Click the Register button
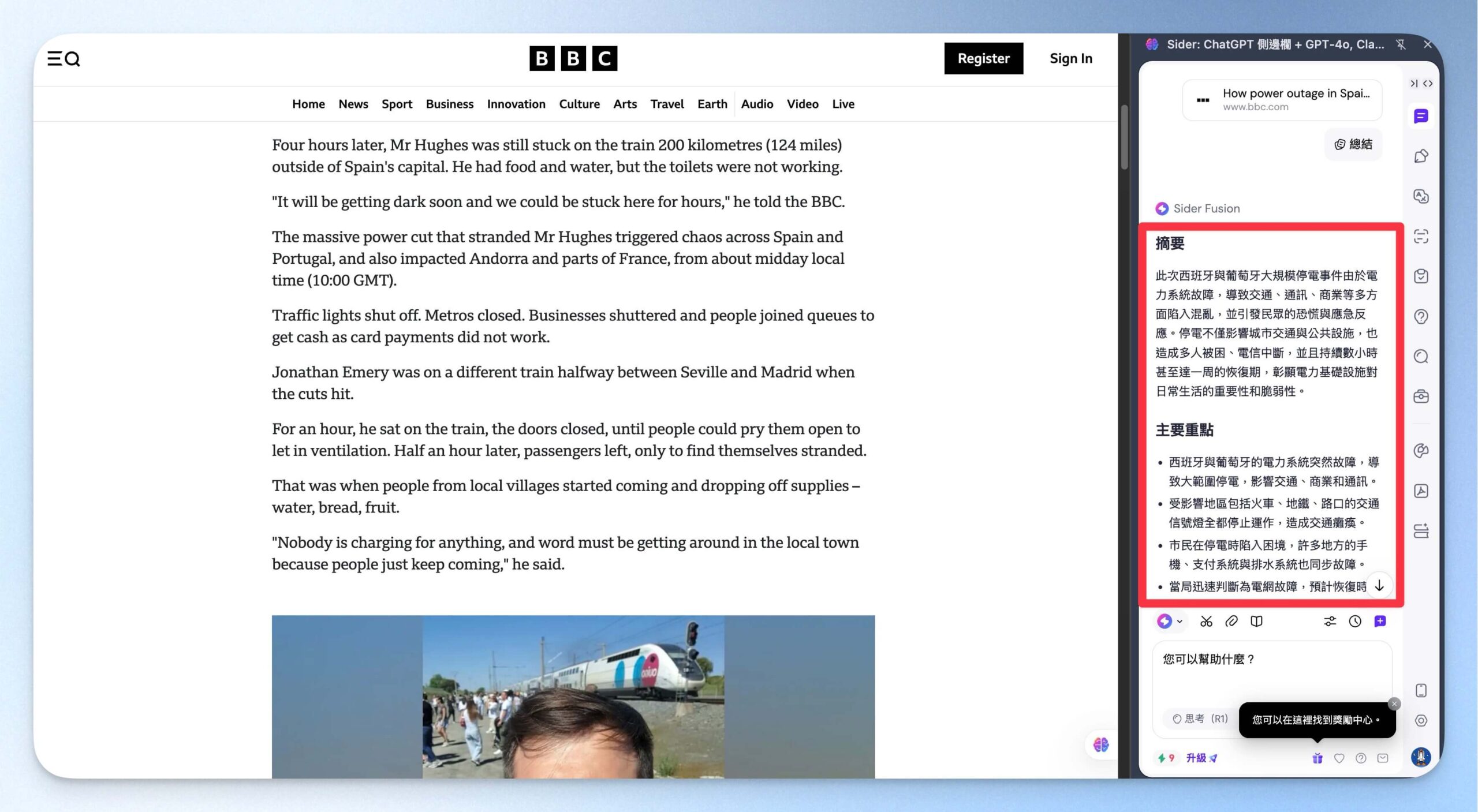The height and width of the screenshot is (812, 1478). [983, 58]
